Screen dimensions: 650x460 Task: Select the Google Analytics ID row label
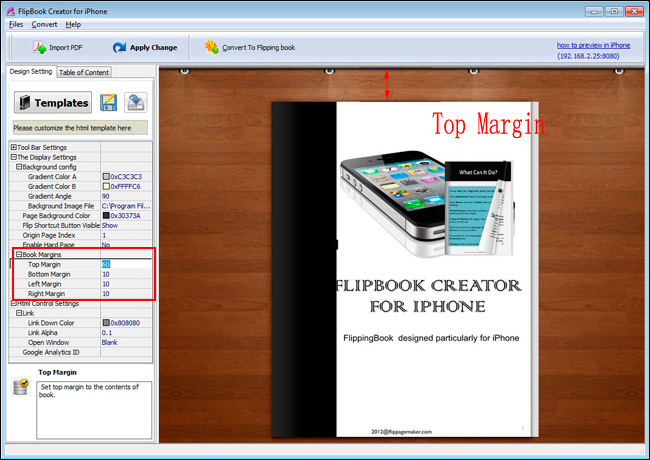[51, 352]
